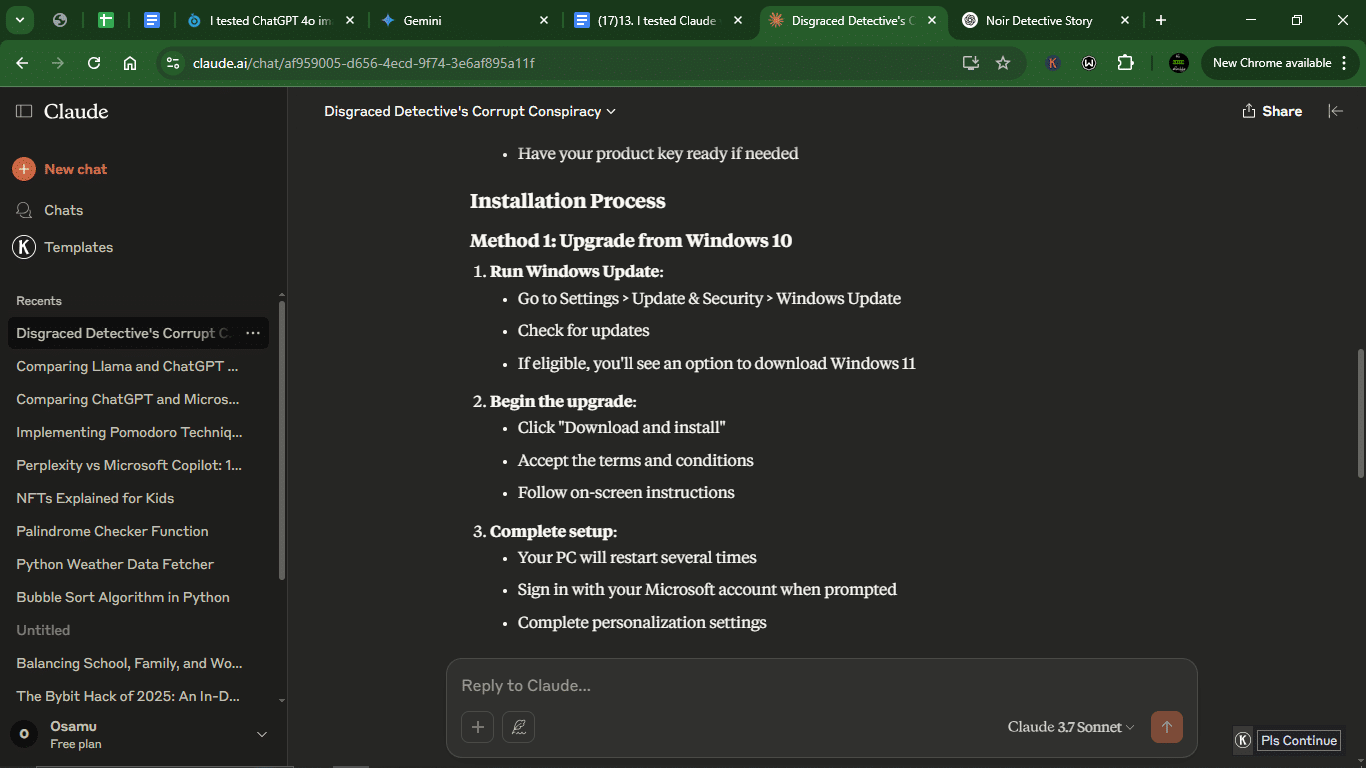The image size is (1366, 768).
Task: Expand the chat title dropdown
Action: pyautogui.click(x=611, y=112)
